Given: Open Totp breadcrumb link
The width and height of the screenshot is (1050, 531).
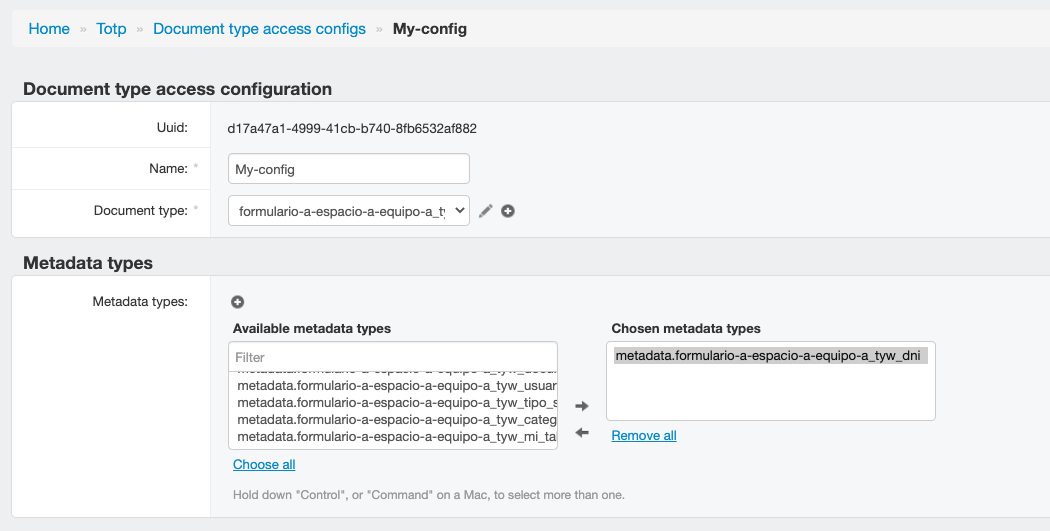Looking at the screenshot, I should tap(111, 29).
